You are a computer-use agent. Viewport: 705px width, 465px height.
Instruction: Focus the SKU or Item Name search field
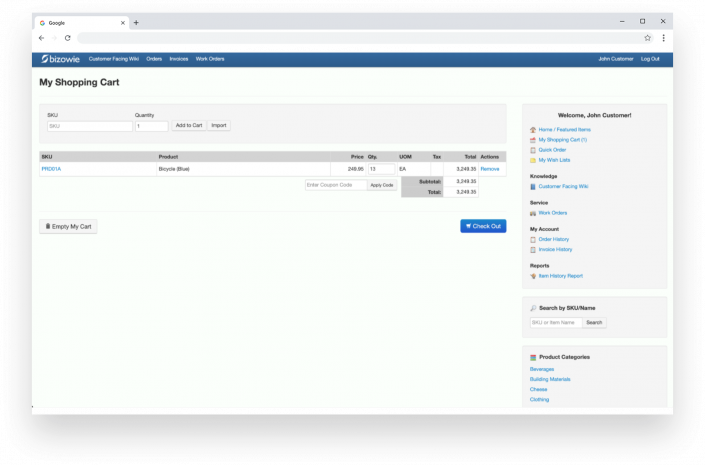pyautogui.click(x=556, y=322)
